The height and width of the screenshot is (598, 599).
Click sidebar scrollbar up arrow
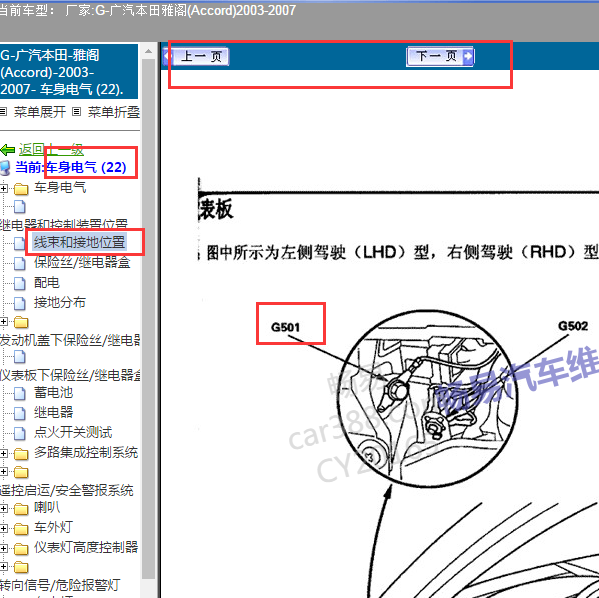pos(149,51)
